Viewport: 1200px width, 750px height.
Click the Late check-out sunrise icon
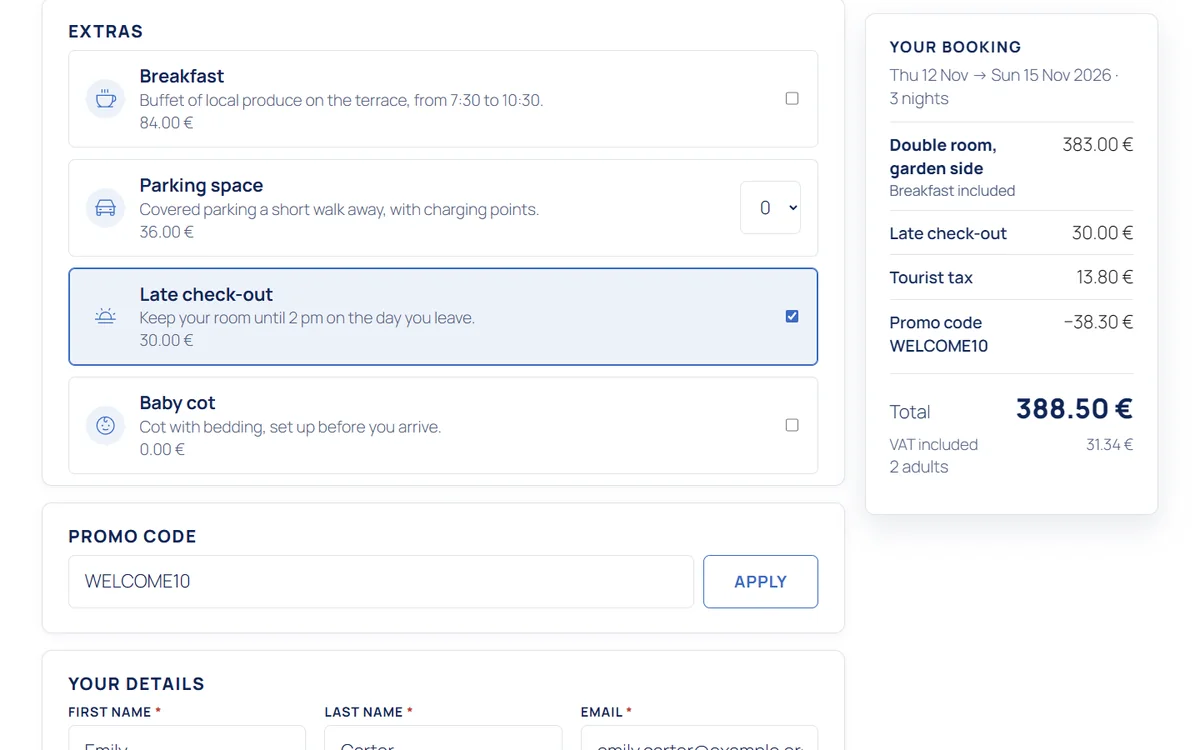pyautogui.click(x=105, y=316)
